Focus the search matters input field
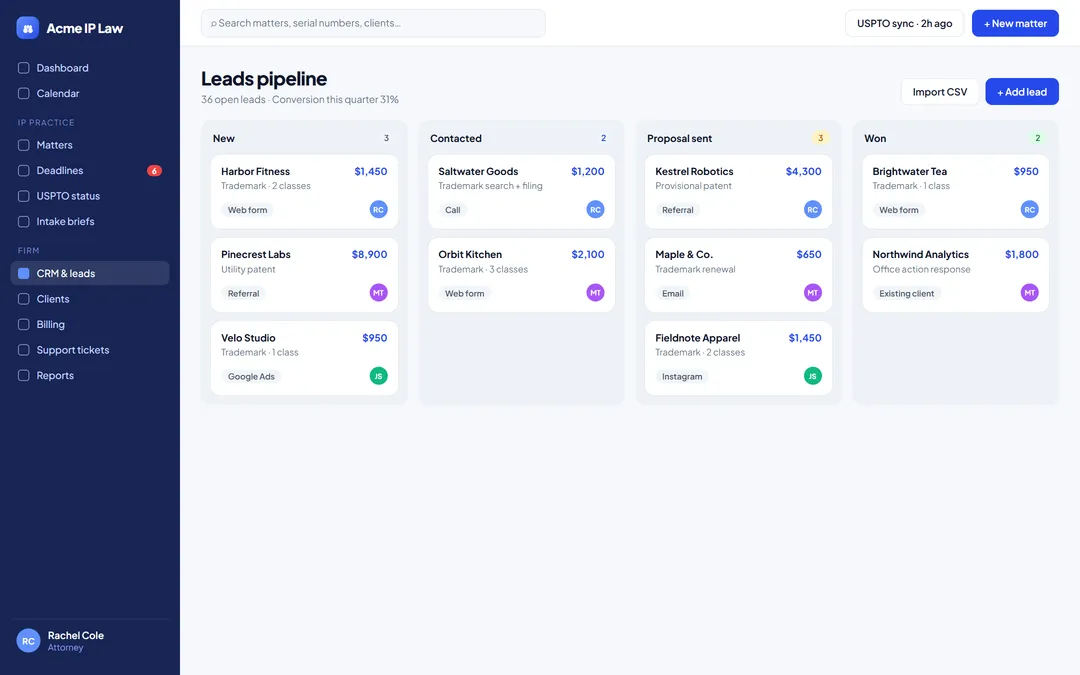 [373, 23]
